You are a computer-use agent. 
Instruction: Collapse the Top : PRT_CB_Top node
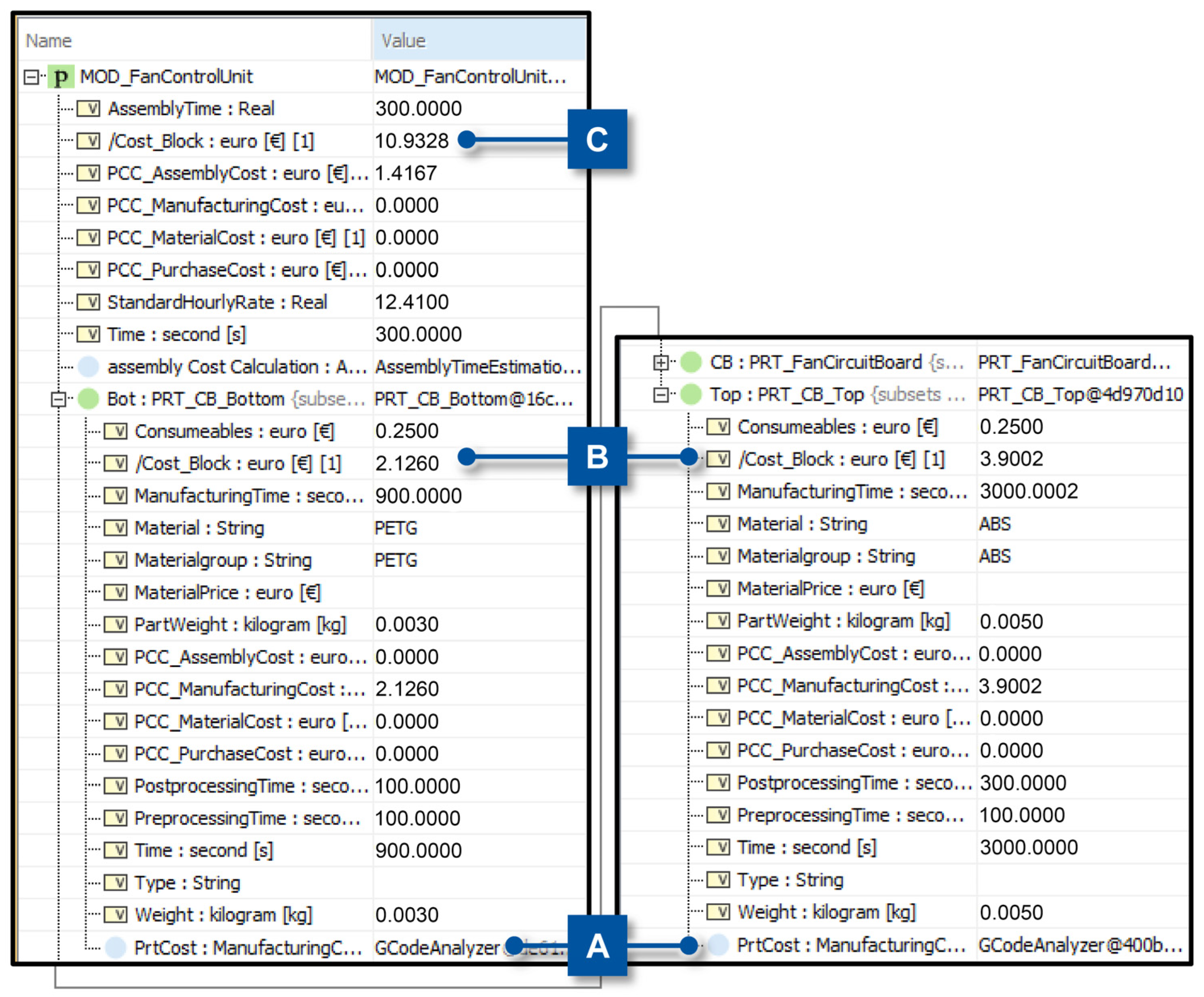coord(661,394)
